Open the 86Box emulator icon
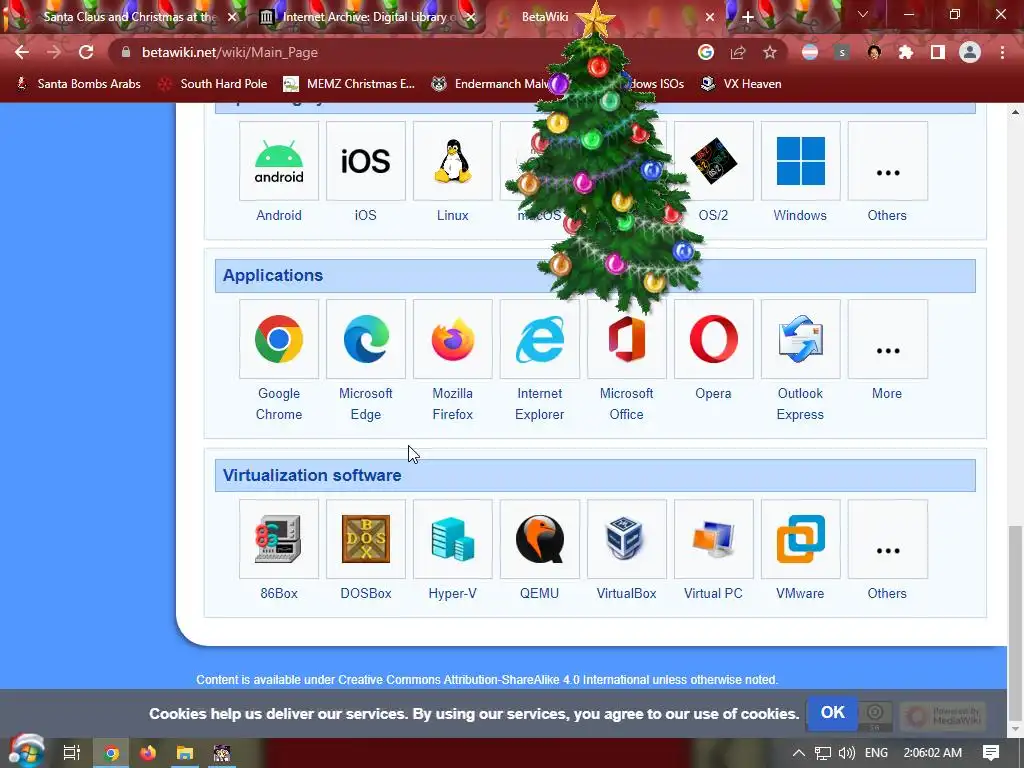Viewport: 1024px width, 768px height. point(279,539)
